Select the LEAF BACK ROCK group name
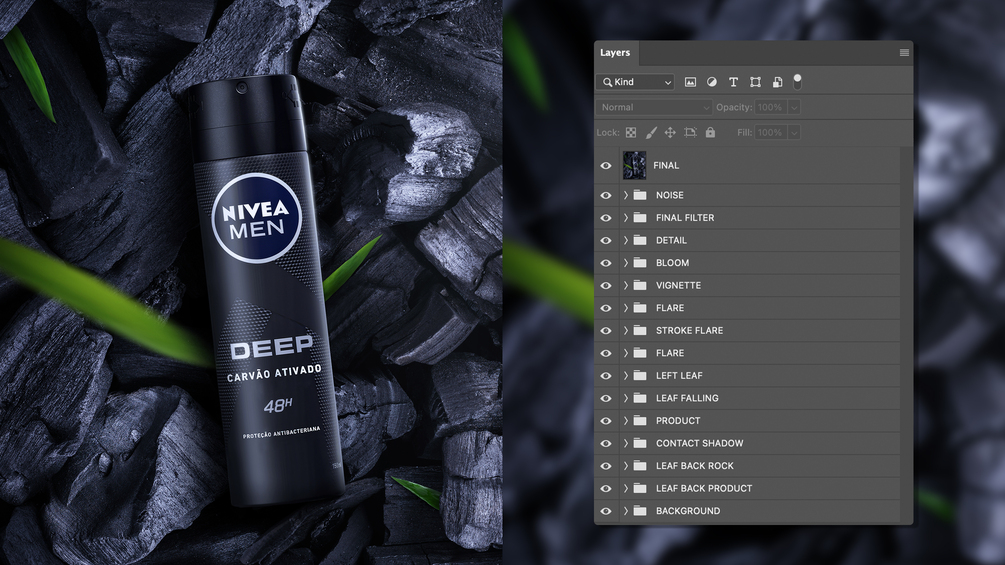 pos(694,466)
